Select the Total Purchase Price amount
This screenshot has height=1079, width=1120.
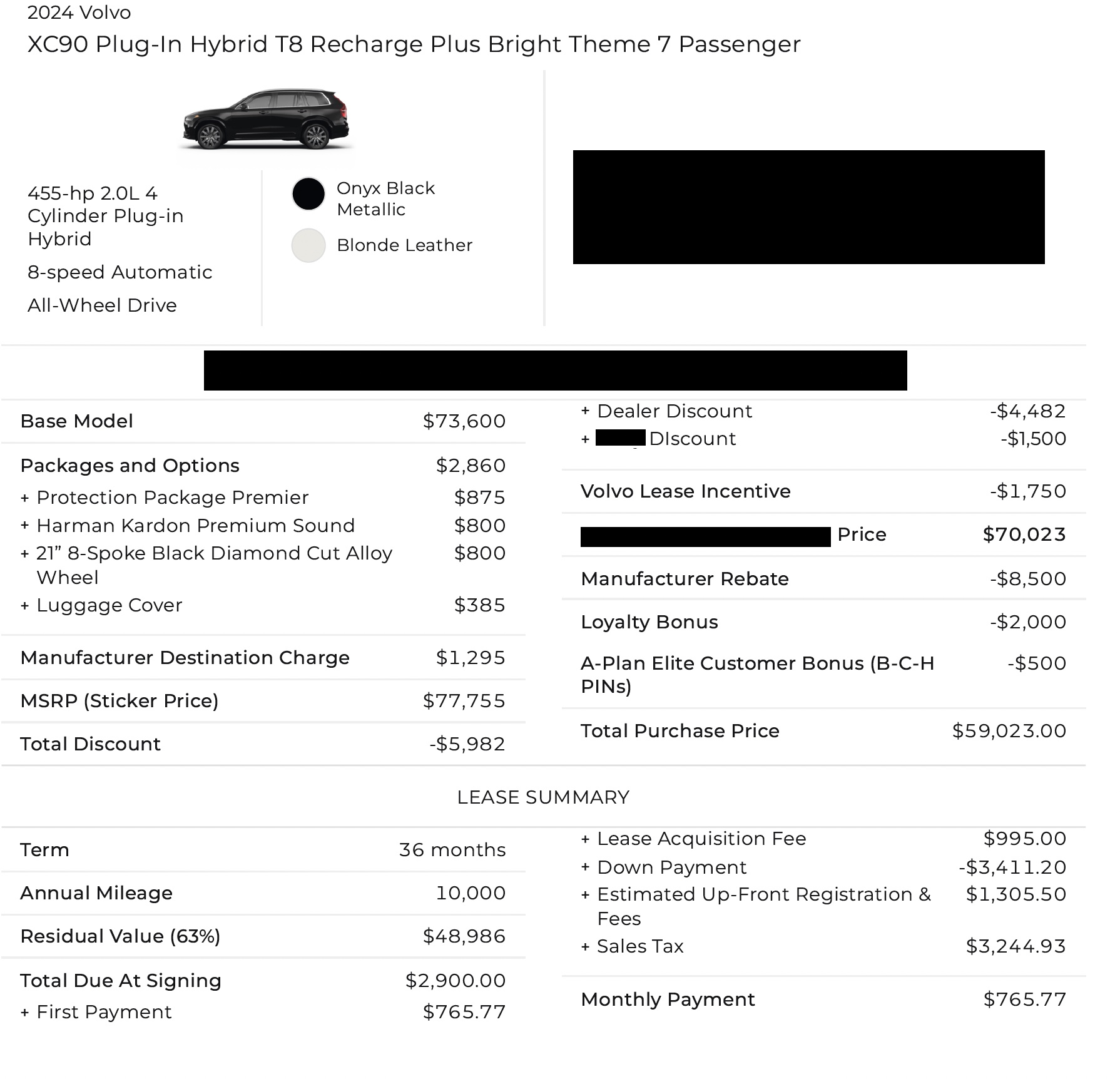[1009, 731]
